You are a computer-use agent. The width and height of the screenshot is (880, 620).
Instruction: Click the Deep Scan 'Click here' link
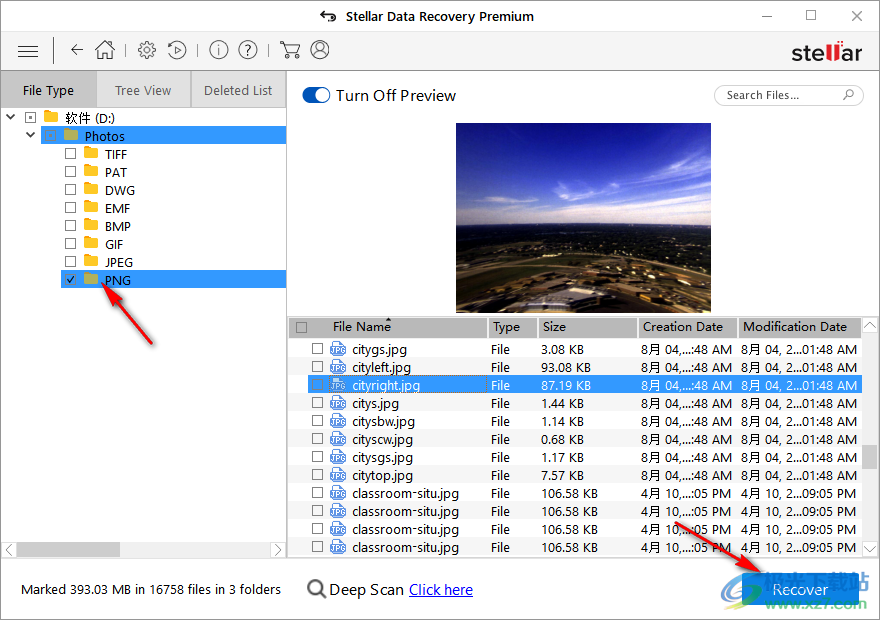[441, 590]
